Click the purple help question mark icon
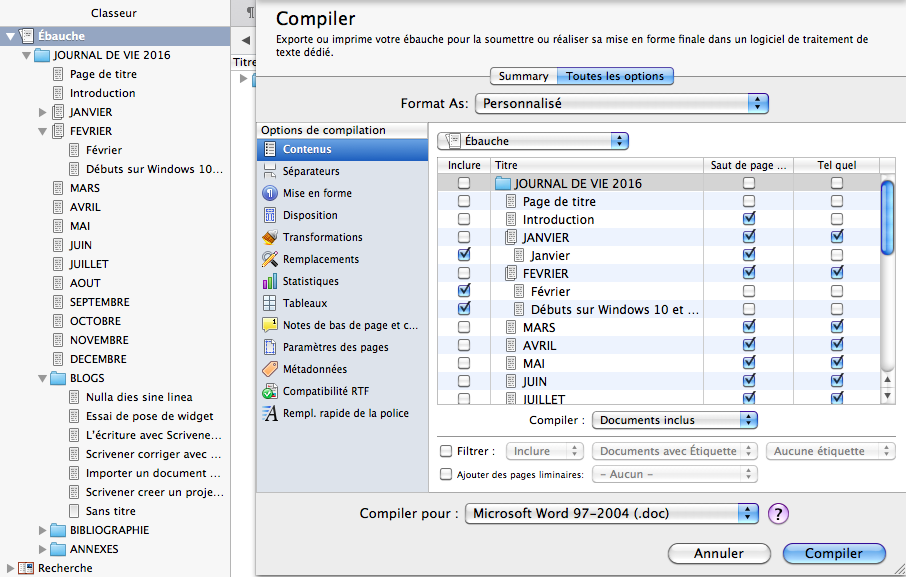Image resolution: width=906 pixels, height=577 pixels. (x=779, y=514)
